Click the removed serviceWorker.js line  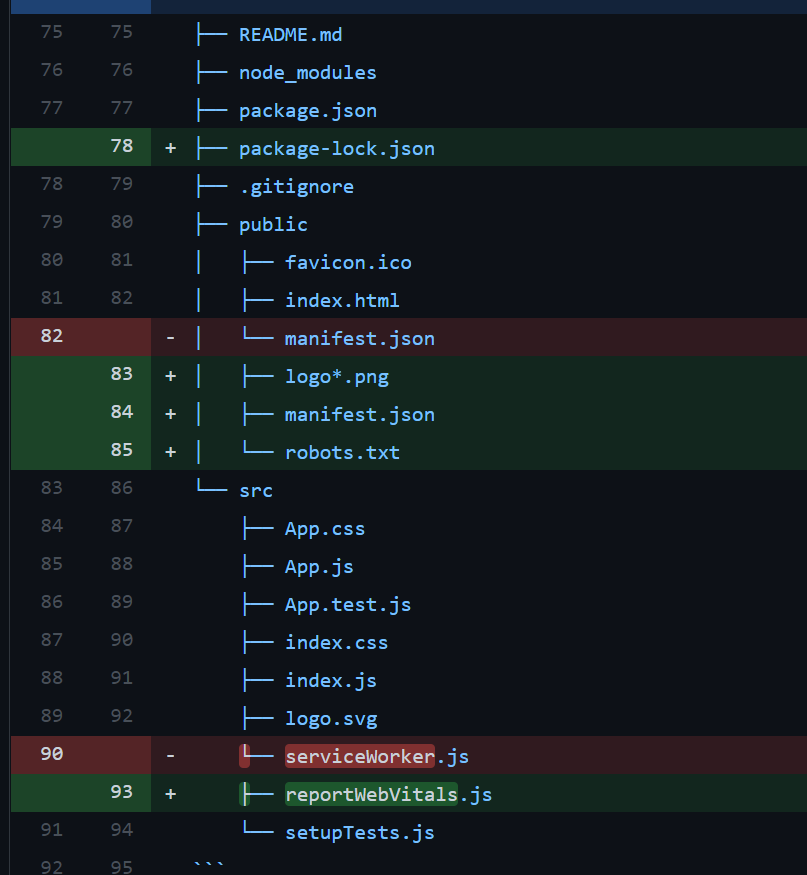pos(377,756)
